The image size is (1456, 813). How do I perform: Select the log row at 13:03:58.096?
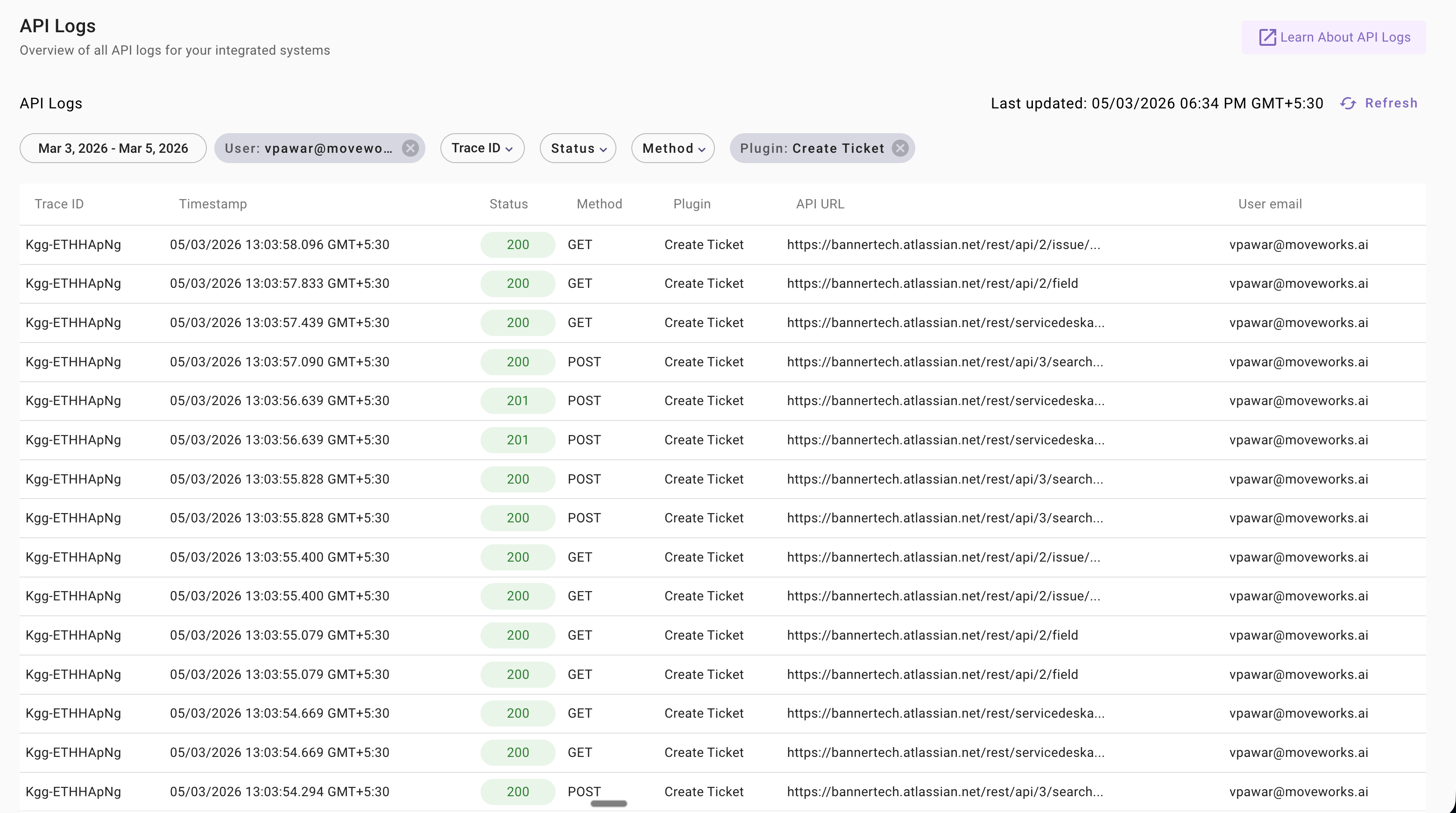pos(279,245)
